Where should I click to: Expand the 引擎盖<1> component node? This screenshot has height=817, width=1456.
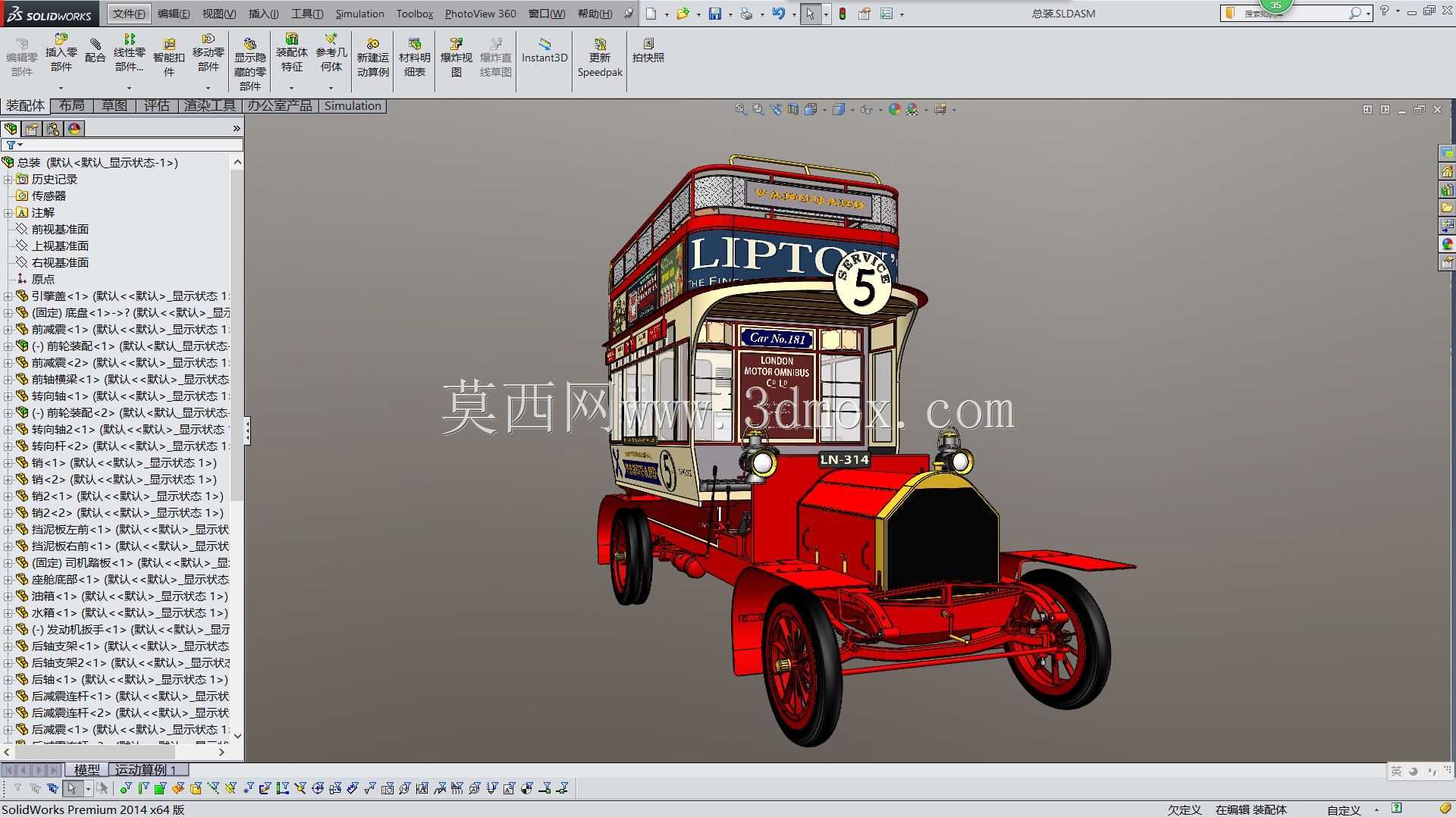[8, 296]
